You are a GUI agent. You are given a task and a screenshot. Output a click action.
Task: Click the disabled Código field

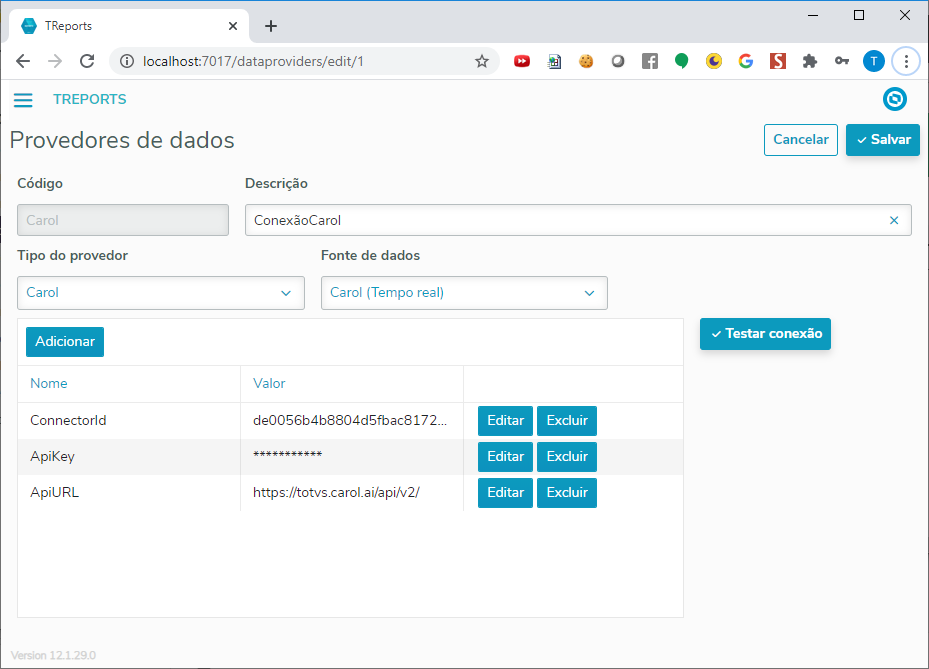[x=123, y=220]
